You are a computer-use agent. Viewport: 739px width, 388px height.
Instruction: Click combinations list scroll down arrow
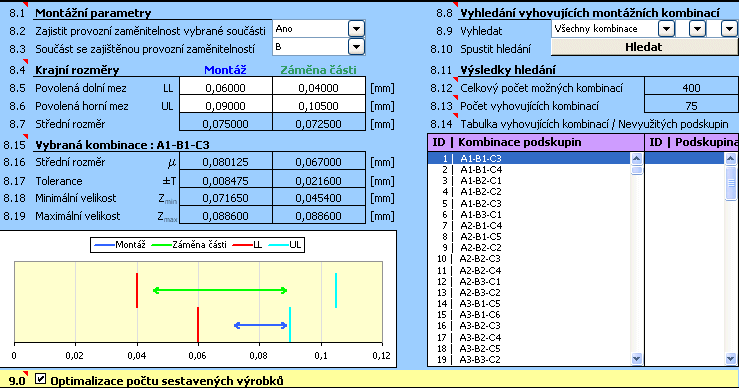coord(636,359)
